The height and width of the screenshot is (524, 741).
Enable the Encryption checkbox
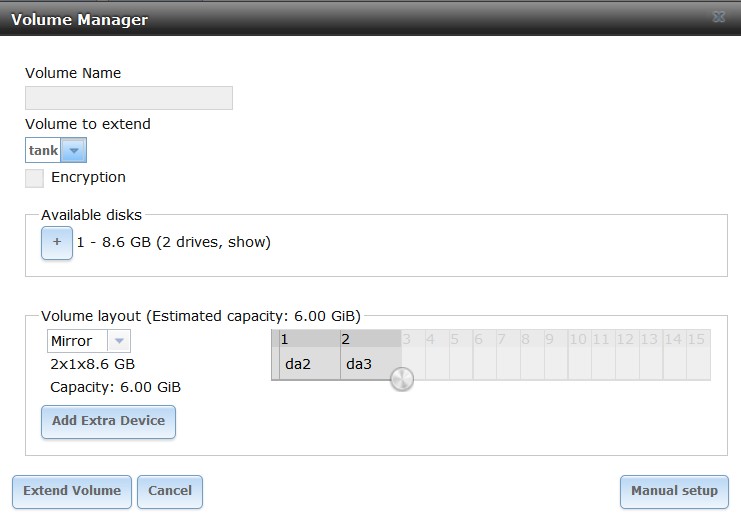(35, 178)
